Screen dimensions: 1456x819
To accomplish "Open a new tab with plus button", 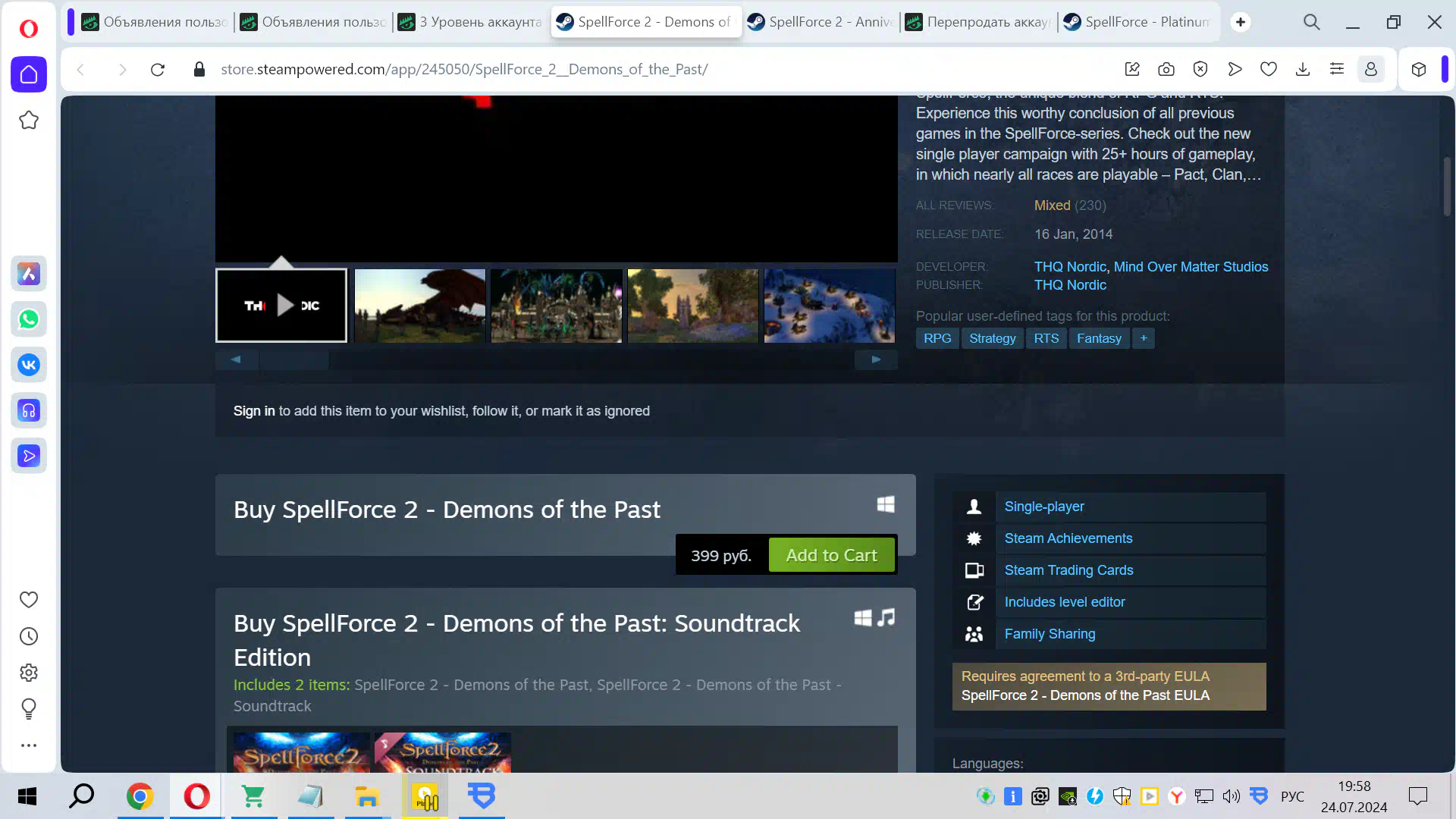I will click(x=1241, y=22).
